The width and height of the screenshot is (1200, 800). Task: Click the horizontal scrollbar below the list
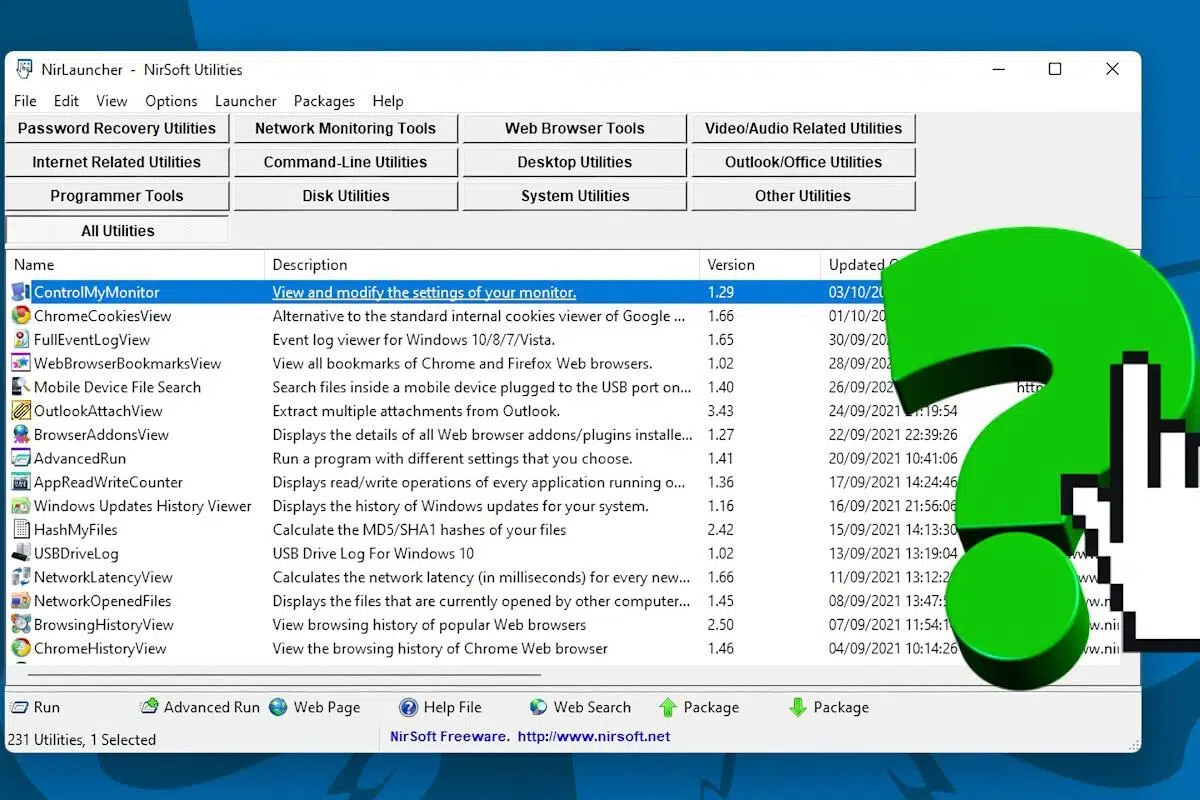[300, 675]
